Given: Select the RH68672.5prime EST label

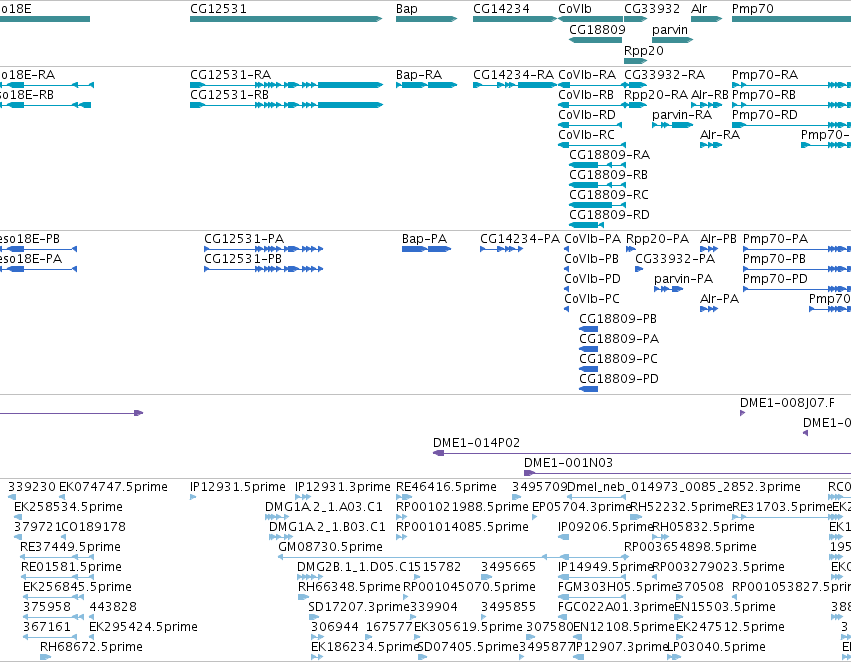Looking at the screenshot, I should tap(91, 647).
